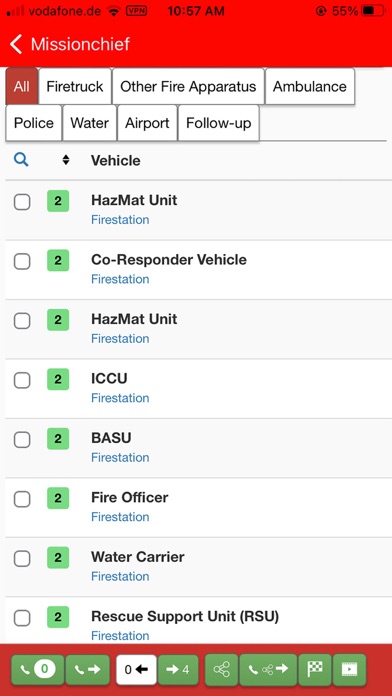Go to next mission with right arrow 4
This screenshot has height=696, width=392.
178,669
